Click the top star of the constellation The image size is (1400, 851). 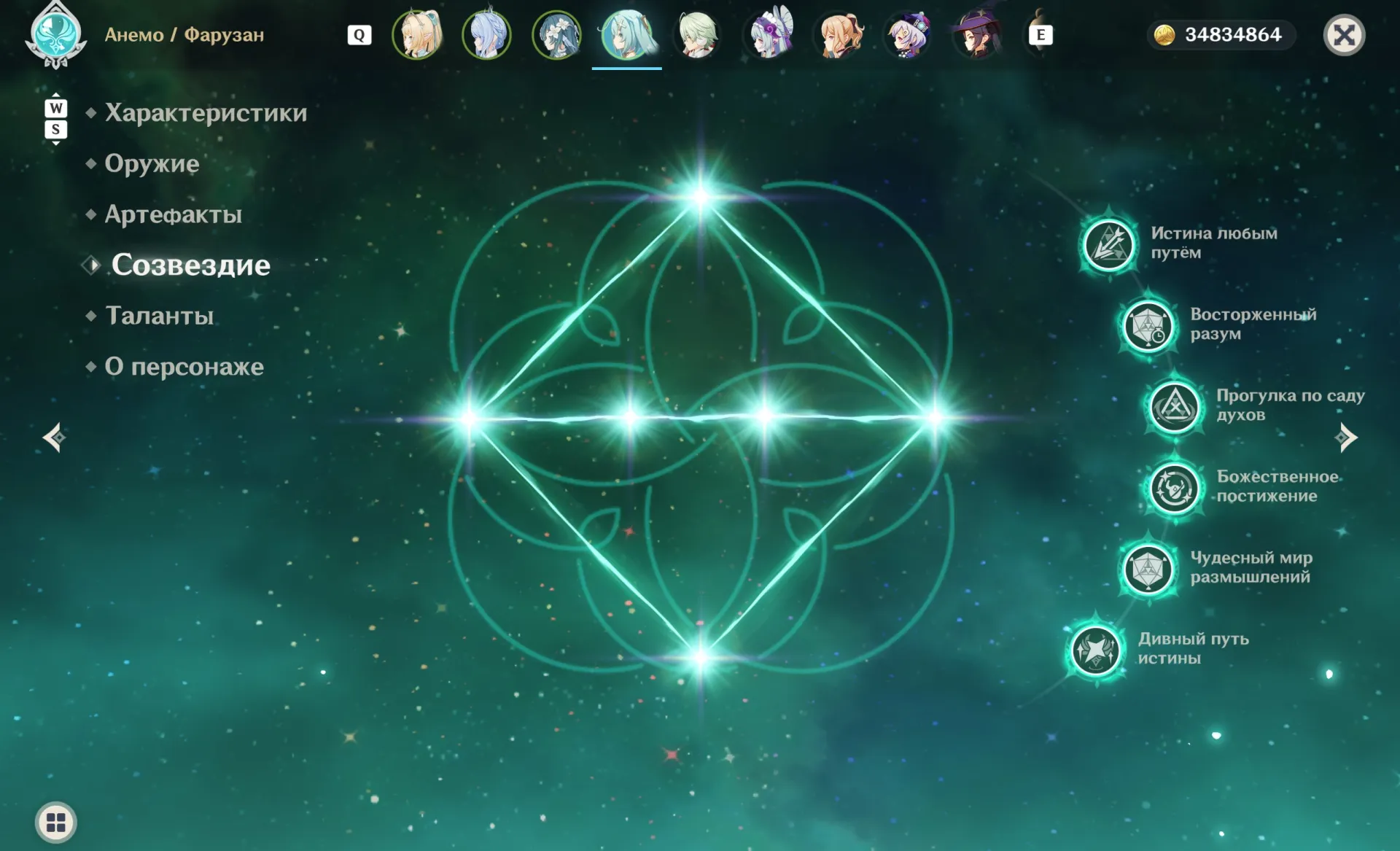pyautogui.click(x=700, y=196)
